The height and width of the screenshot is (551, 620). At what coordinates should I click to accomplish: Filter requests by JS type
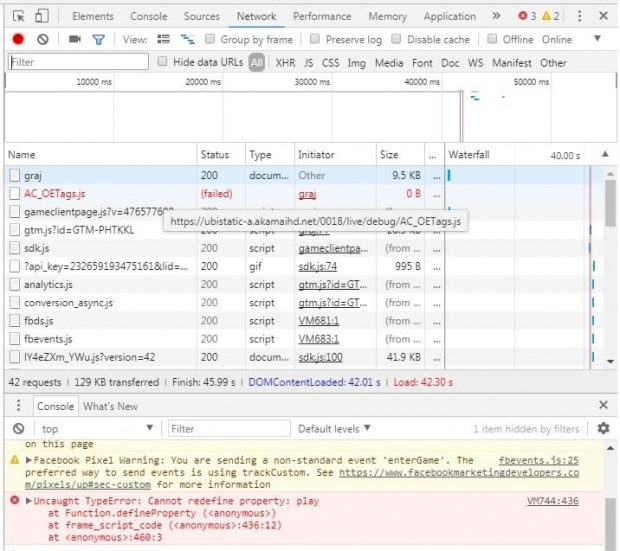pyautogui.click(x=308, y=63)
